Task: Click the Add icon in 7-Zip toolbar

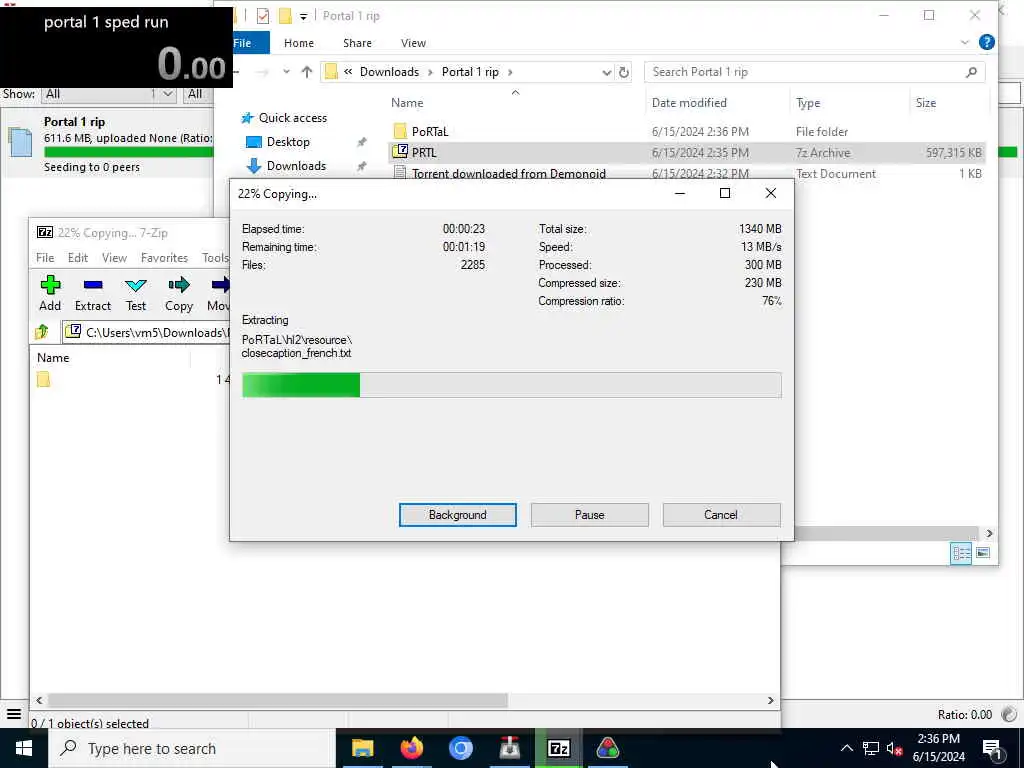Action: [50, 285]
